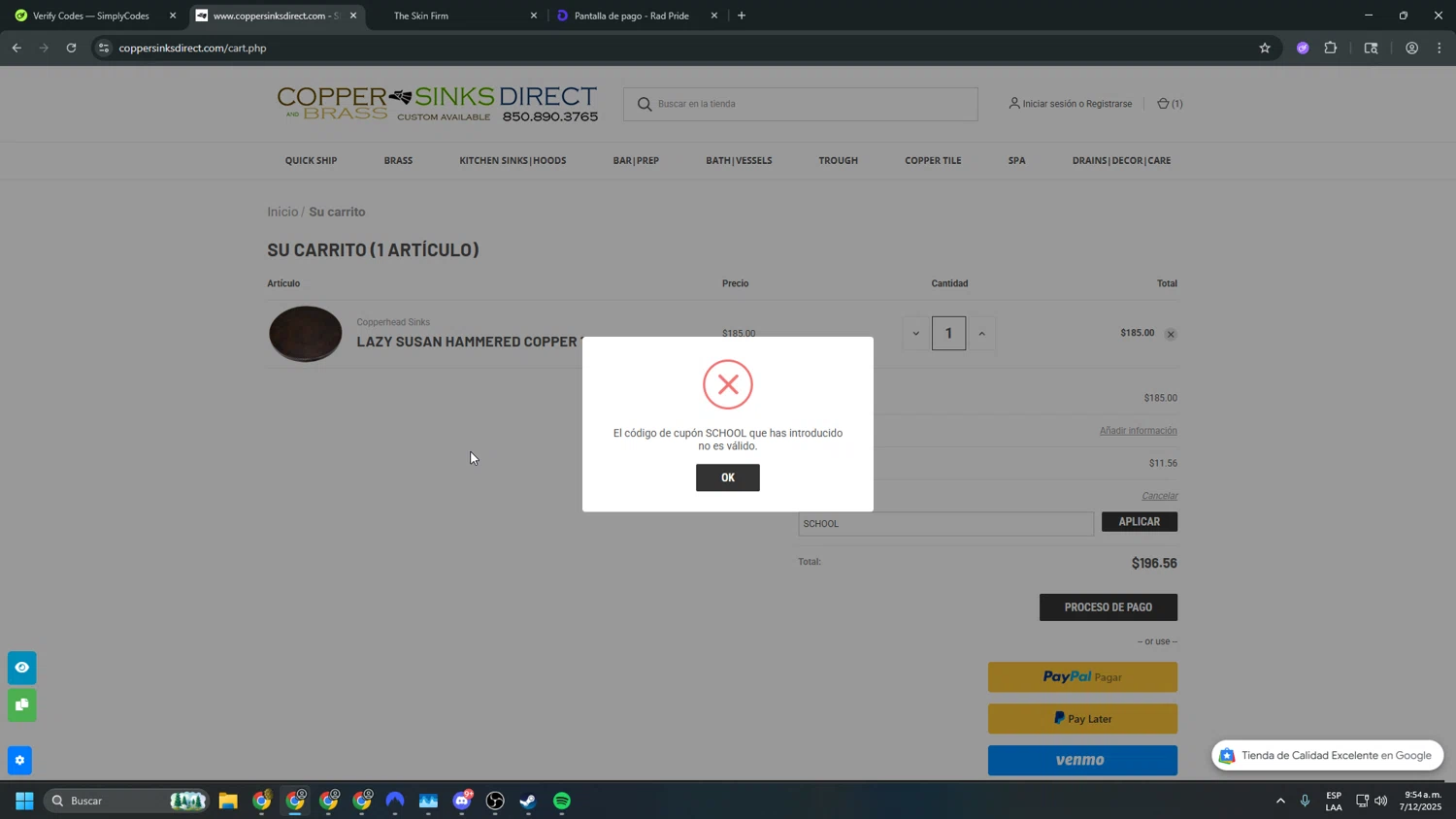The image size is (1456, 819).
Task: Switch to the Pantalla de pago Rad Pride tab
Action: pyautogui.click(x=636, y=16)
